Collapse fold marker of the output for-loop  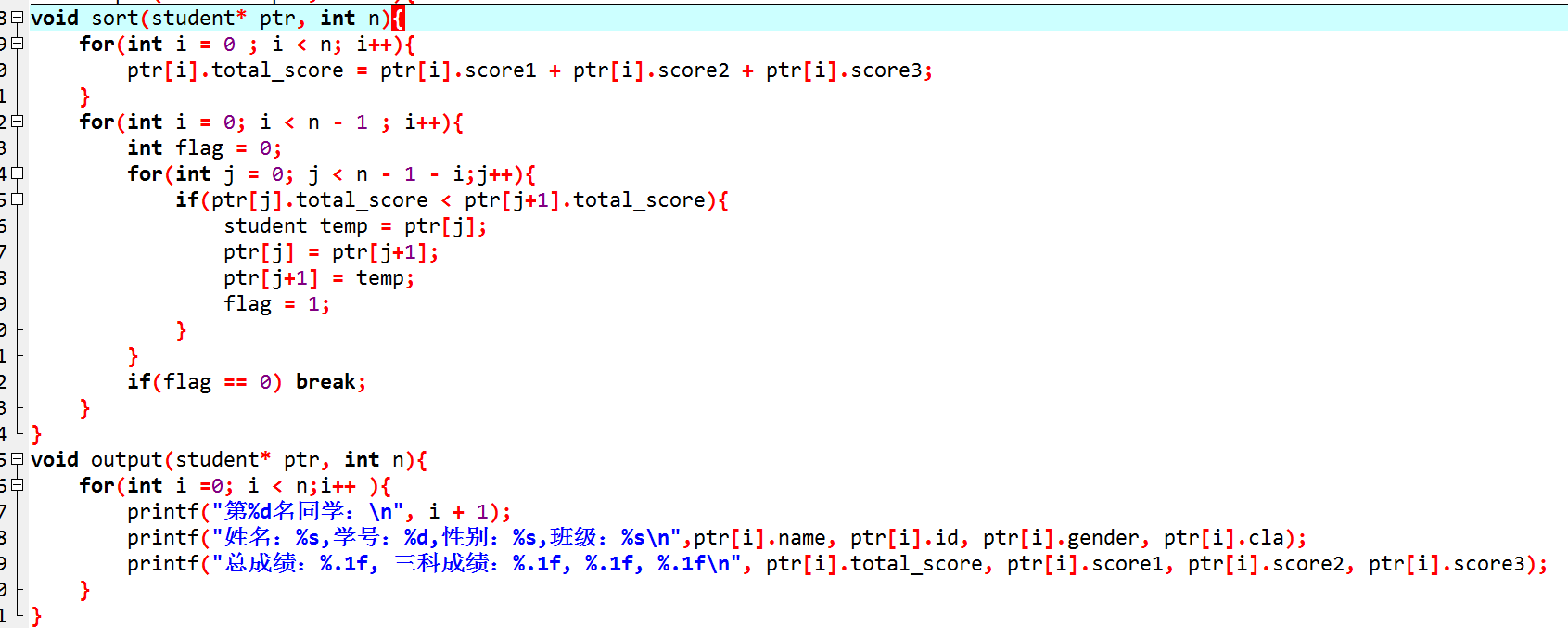click(x=17, y=485)
